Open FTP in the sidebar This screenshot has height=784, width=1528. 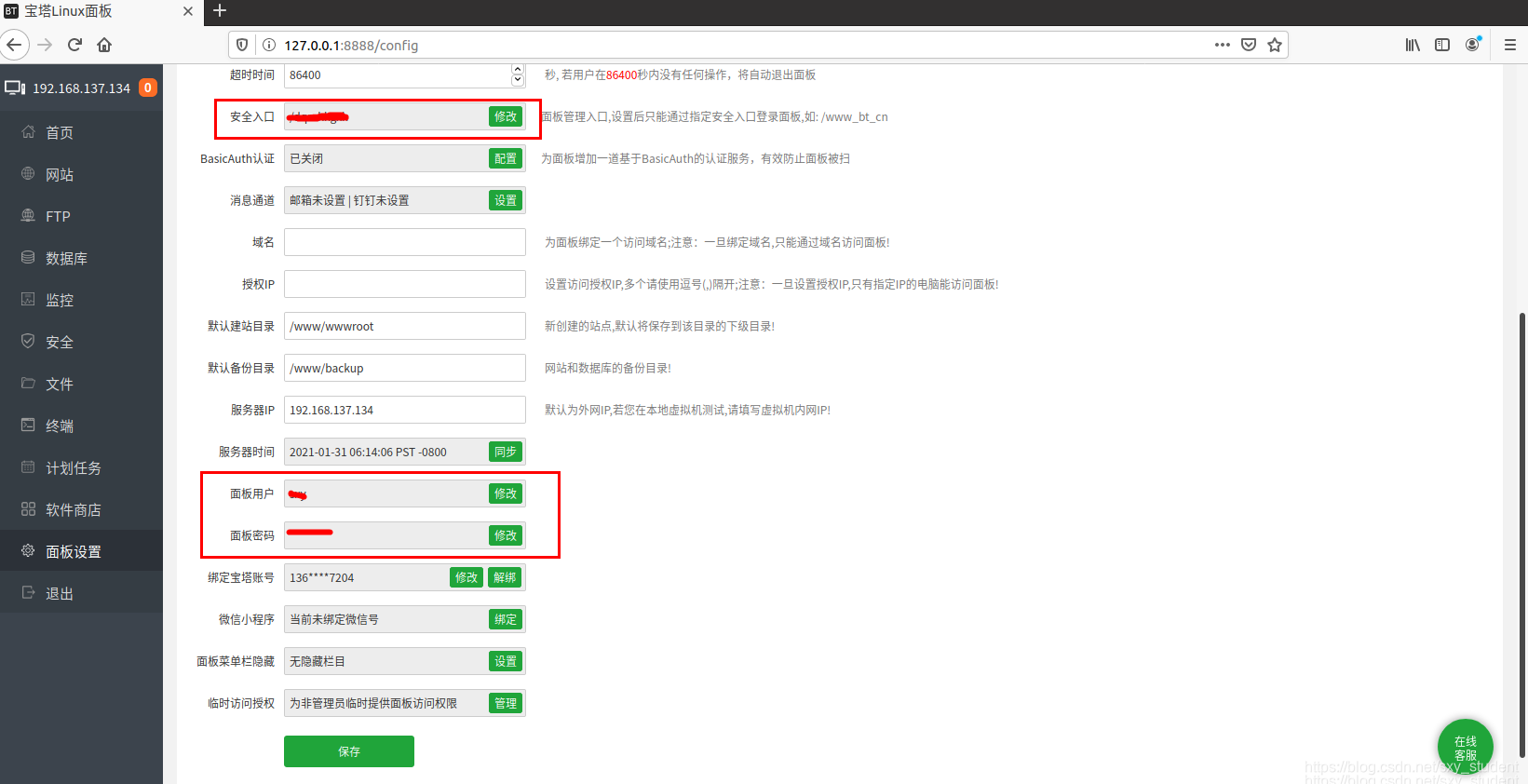tap(81, 216)
